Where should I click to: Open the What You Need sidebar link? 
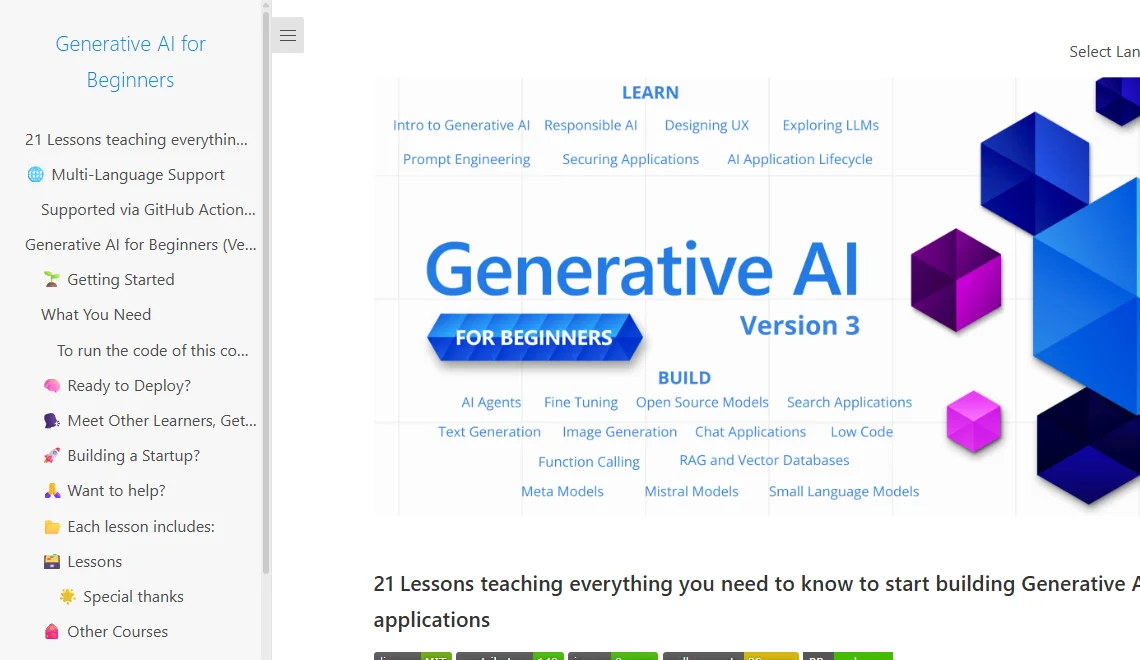pyautogui.click(x=96, y=315)
